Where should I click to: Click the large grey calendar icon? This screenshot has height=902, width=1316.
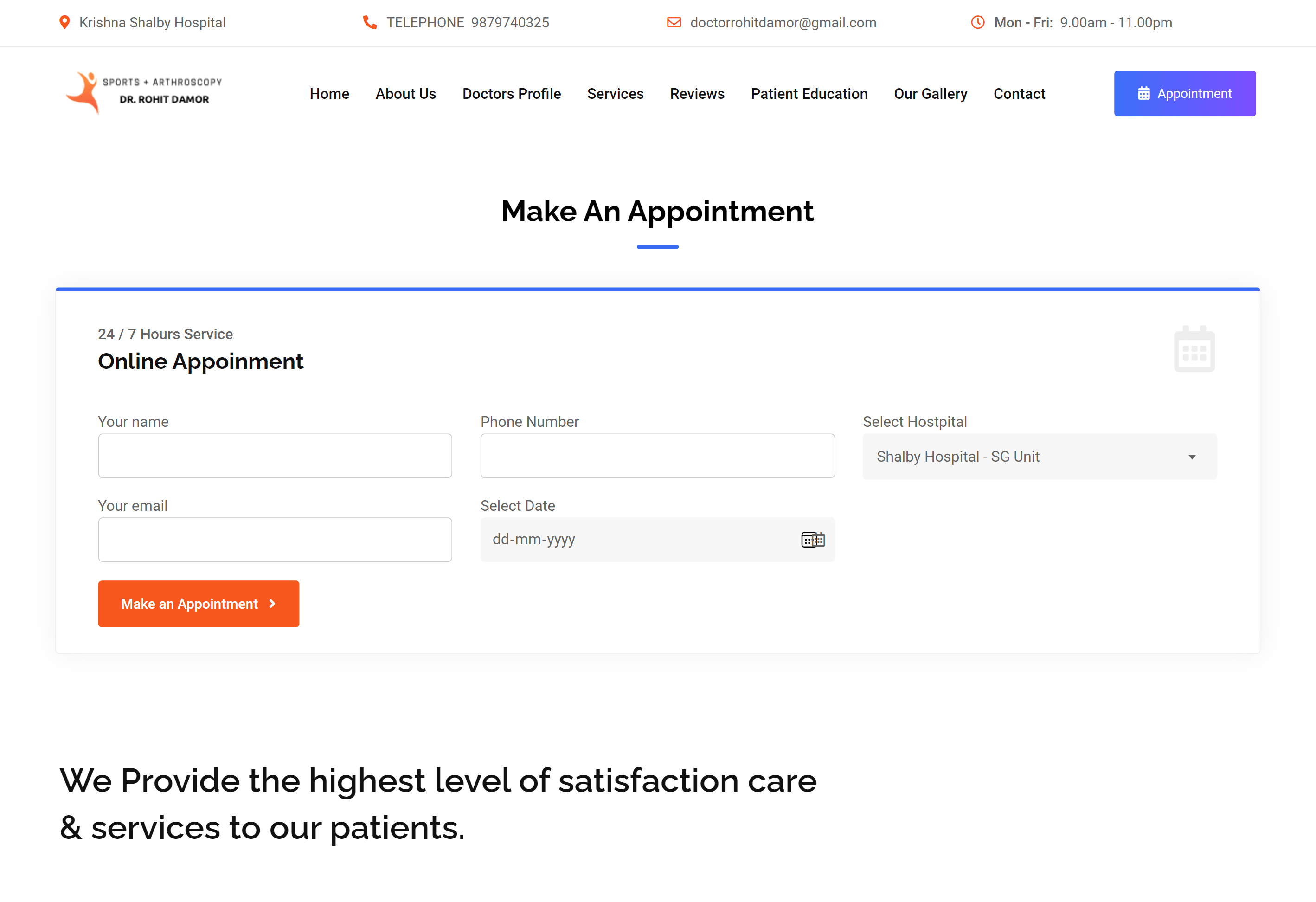[x=1194, y=349]
